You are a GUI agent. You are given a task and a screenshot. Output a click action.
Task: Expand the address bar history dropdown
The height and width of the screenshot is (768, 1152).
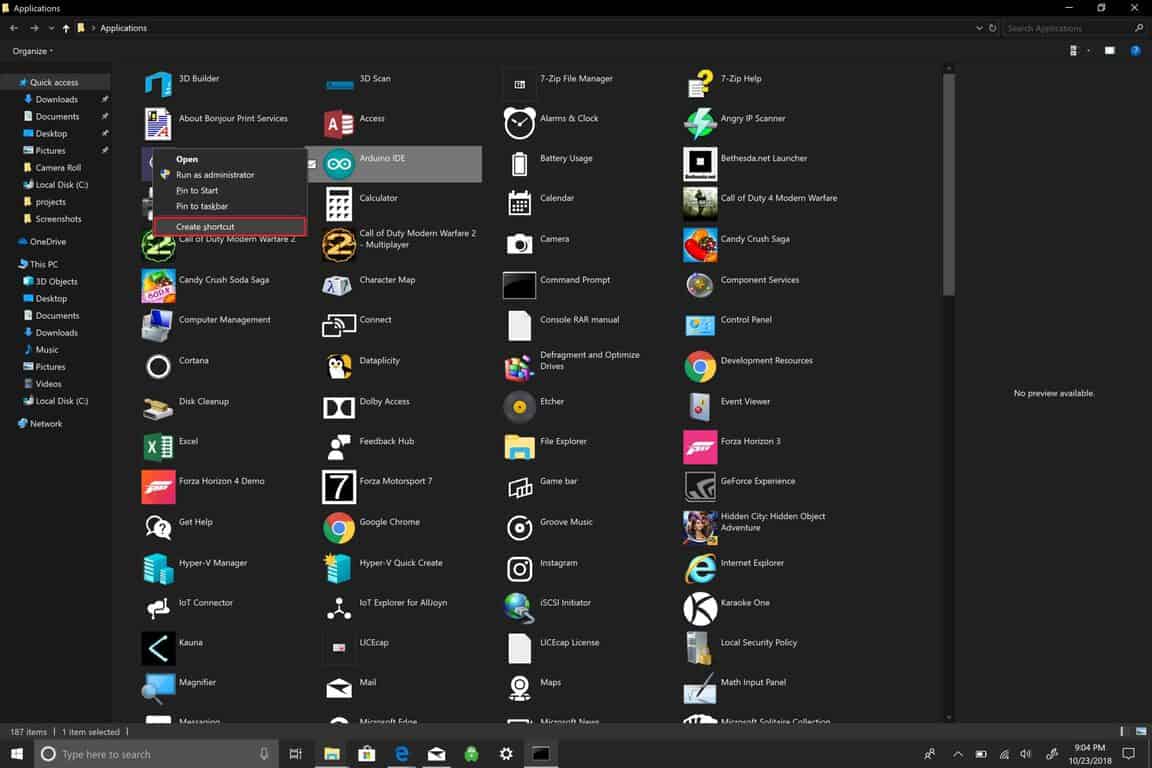pos(979,28)
